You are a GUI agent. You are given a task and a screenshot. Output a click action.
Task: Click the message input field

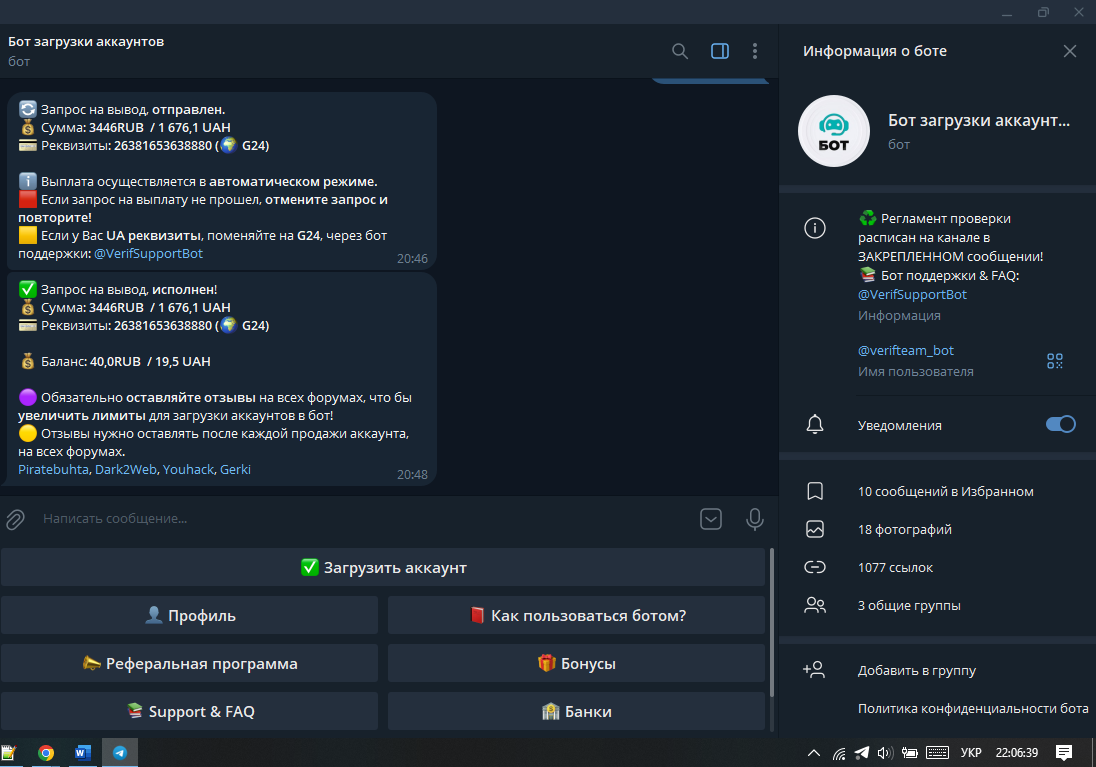pos(360,519)
